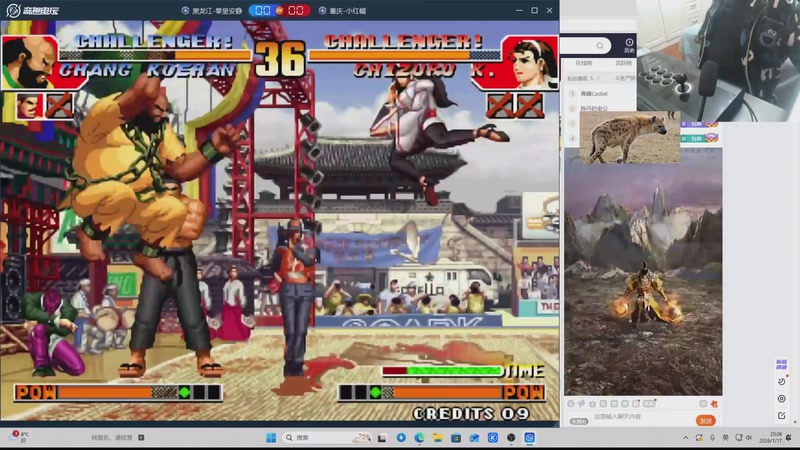The image size is (800, 450).
Task: Open Microsoft Edge from the taskbar
Action: pos(419,438)
